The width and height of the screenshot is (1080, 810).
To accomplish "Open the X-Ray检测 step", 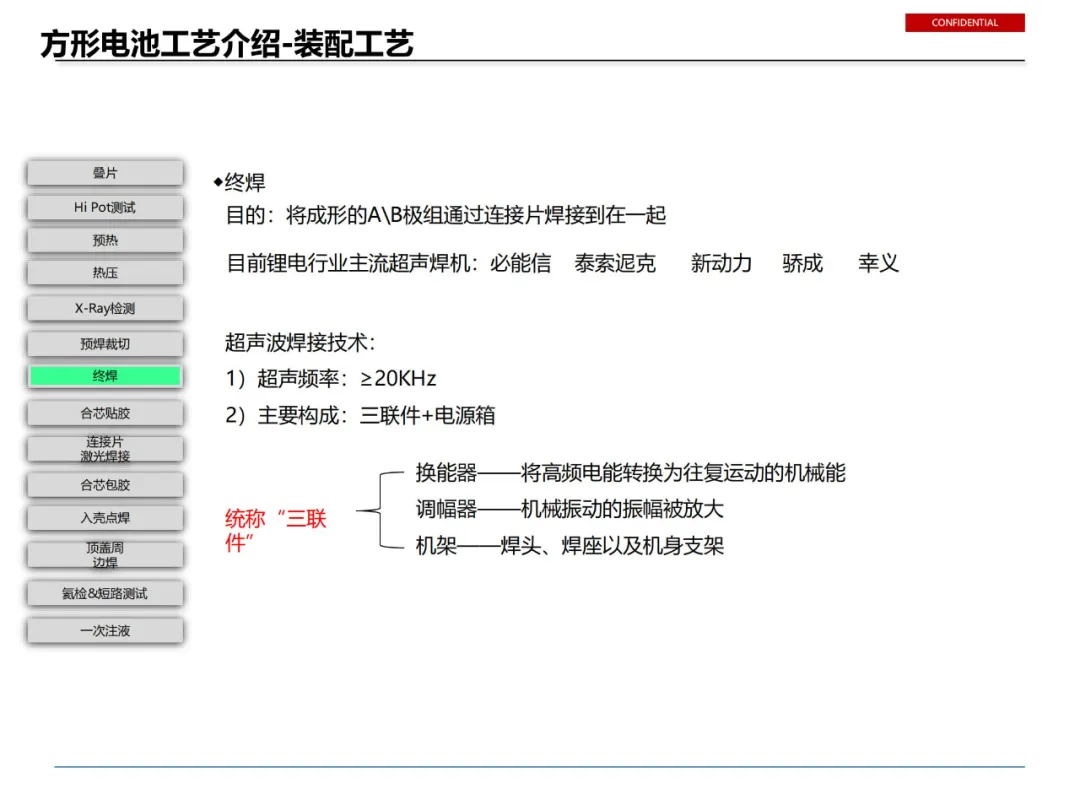I will [x=105, y=309].
